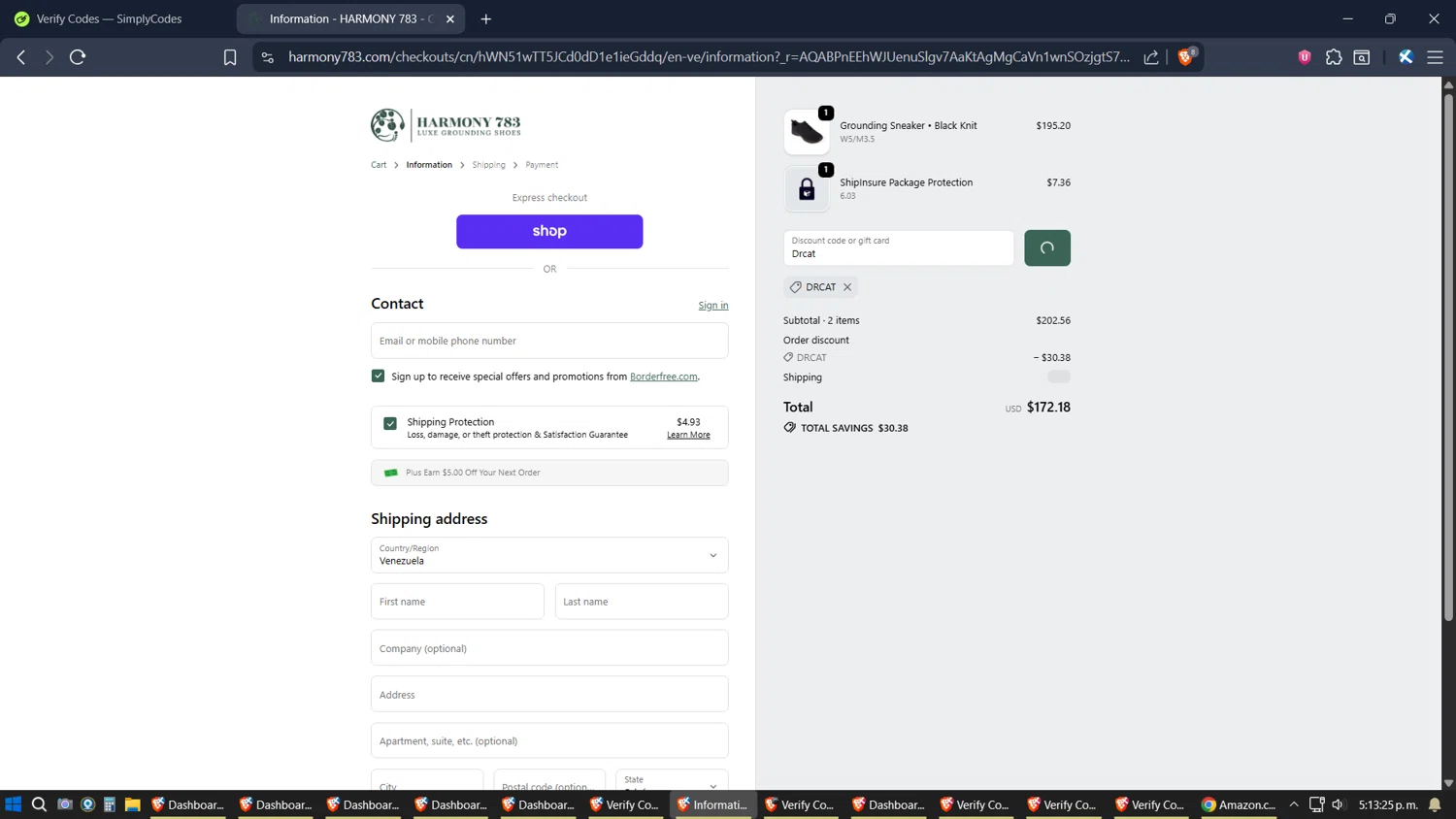Open site settings icon in address bar
Image resolution: width=1456 pixels, height=819 pixels.
tap(268, 57)
